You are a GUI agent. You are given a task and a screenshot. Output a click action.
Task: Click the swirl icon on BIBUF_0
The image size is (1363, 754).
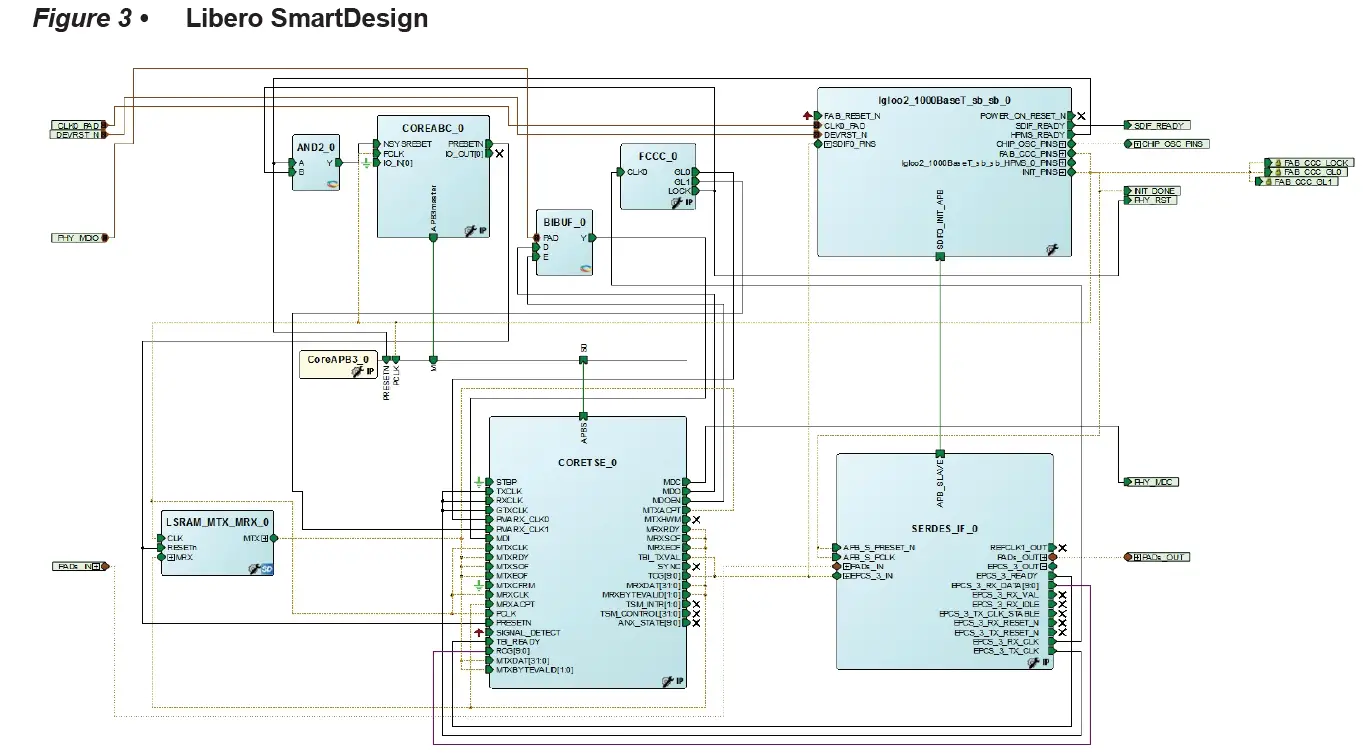[586, 267]
